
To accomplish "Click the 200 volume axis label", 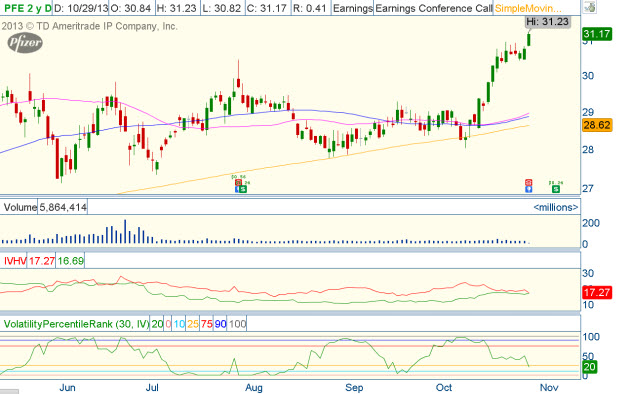I will coord(591,223).
